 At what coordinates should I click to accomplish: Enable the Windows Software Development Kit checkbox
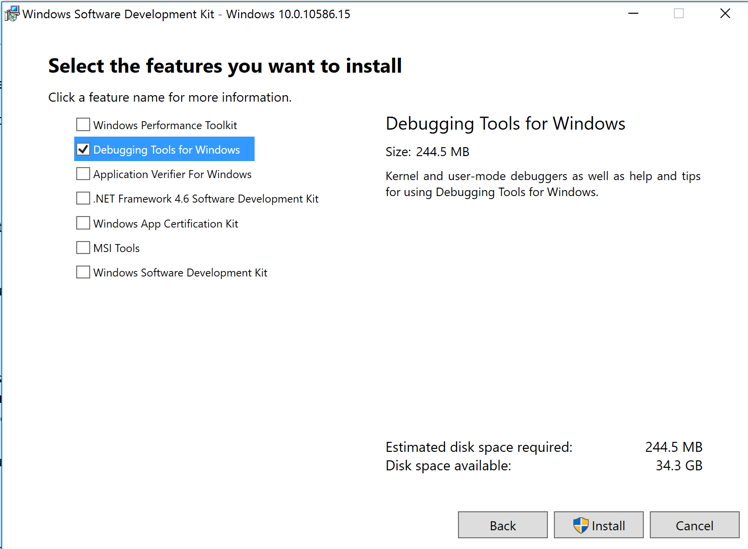tap(83, 272)
